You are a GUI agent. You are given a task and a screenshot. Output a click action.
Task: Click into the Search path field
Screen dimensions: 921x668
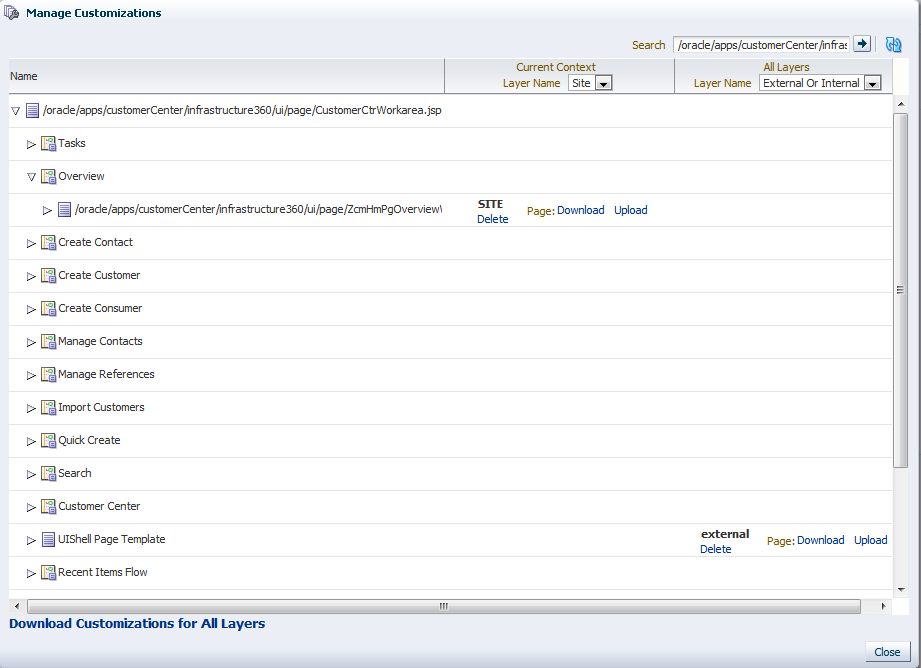point(762,45)
